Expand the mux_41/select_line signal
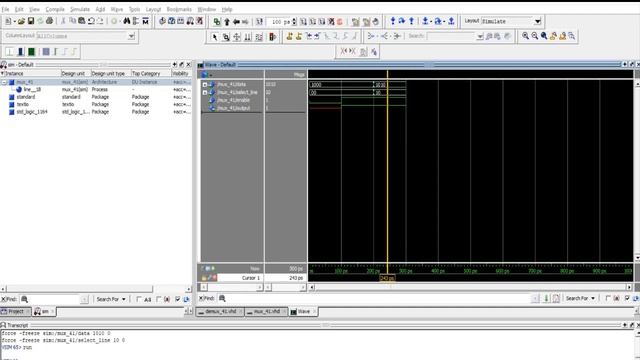Screen dimensions: 640x360 point(205,93)
